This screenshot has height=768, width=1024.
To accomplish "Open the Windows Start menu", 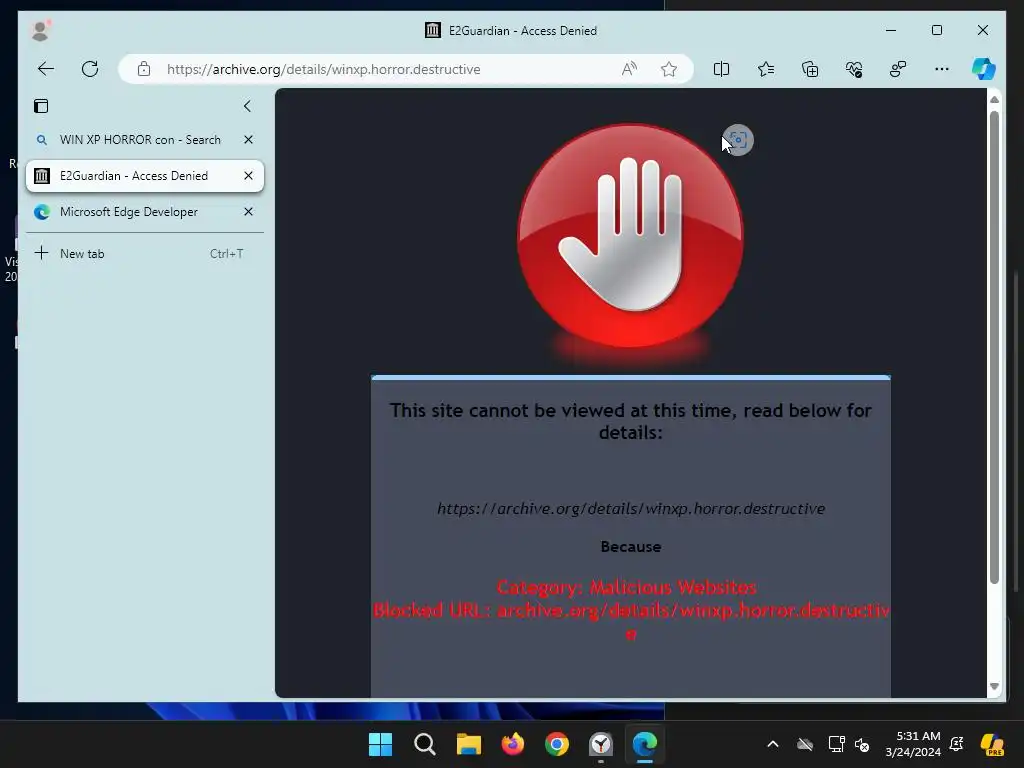I will tap(380, 744).
